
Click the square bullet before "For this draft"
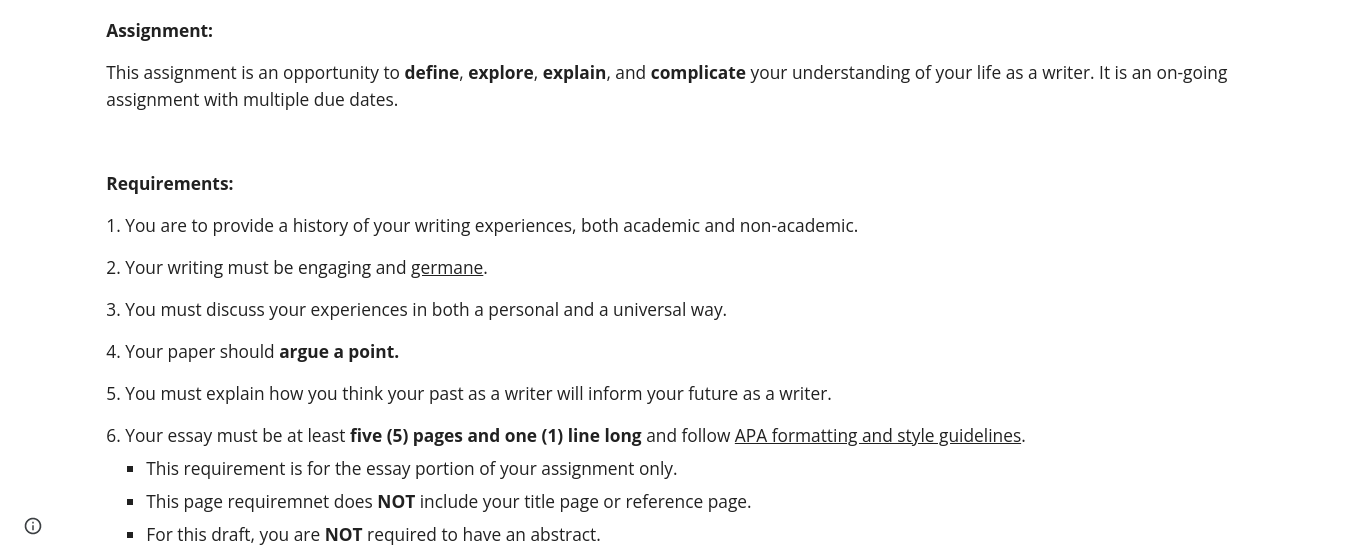point(130,535)
